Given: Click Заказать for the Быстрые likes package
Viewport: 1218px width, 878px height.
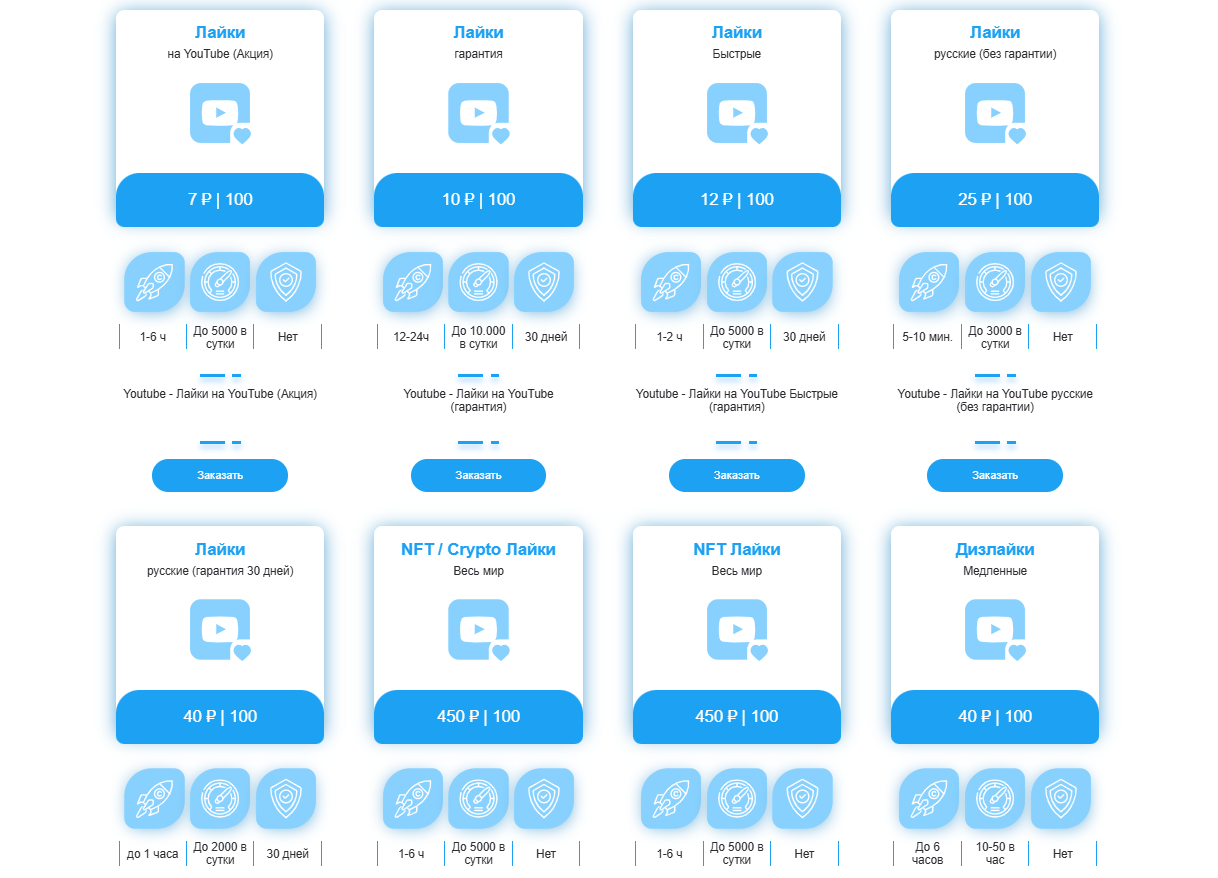Looking at the screenshot, I should (x=737, y=475).
